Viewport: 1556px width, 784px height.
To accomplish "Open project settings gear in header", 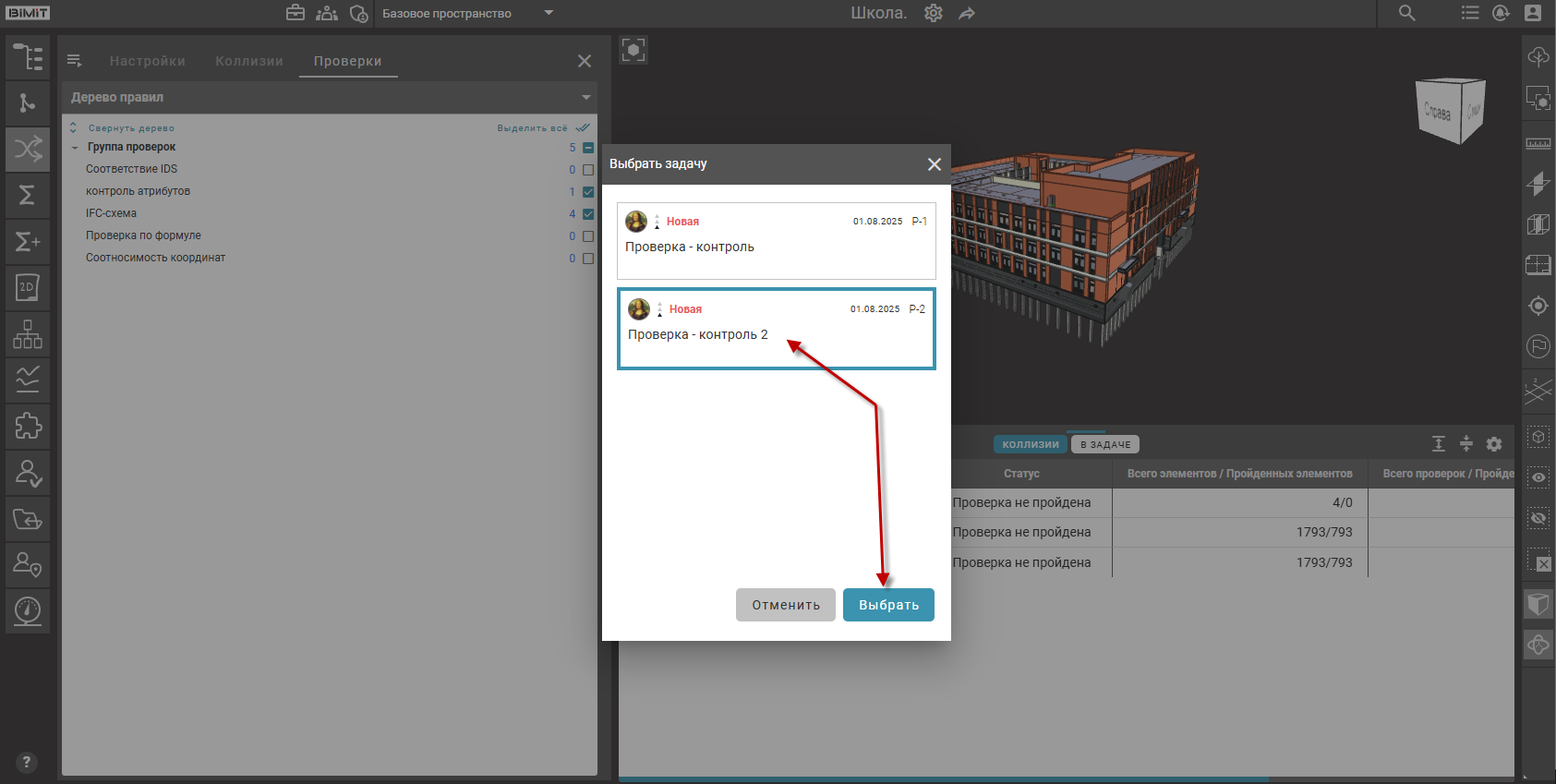I will click(x=934, y=14).
